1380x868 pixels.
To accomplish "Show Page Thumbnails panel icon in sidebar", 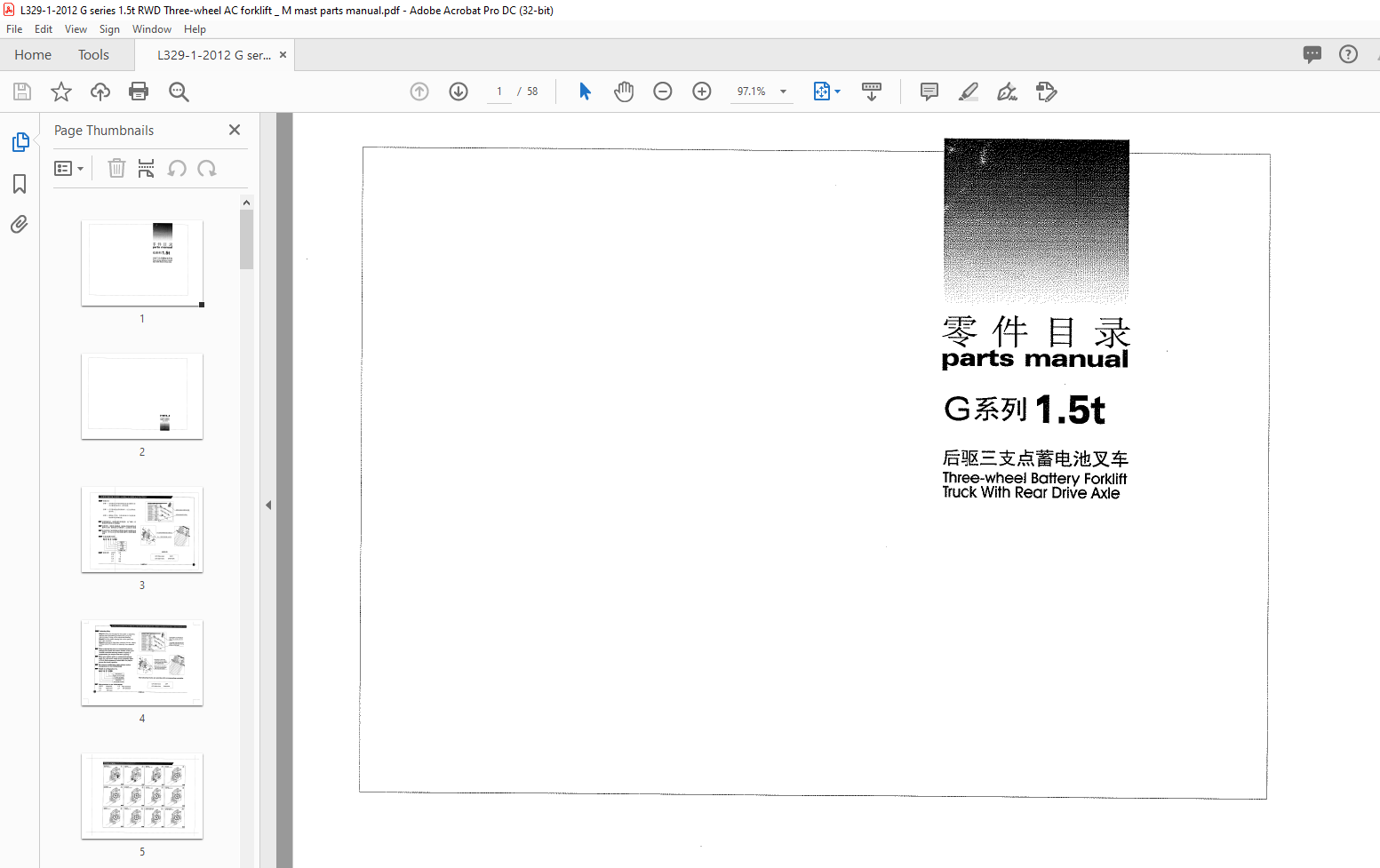I will pos(20,142).
